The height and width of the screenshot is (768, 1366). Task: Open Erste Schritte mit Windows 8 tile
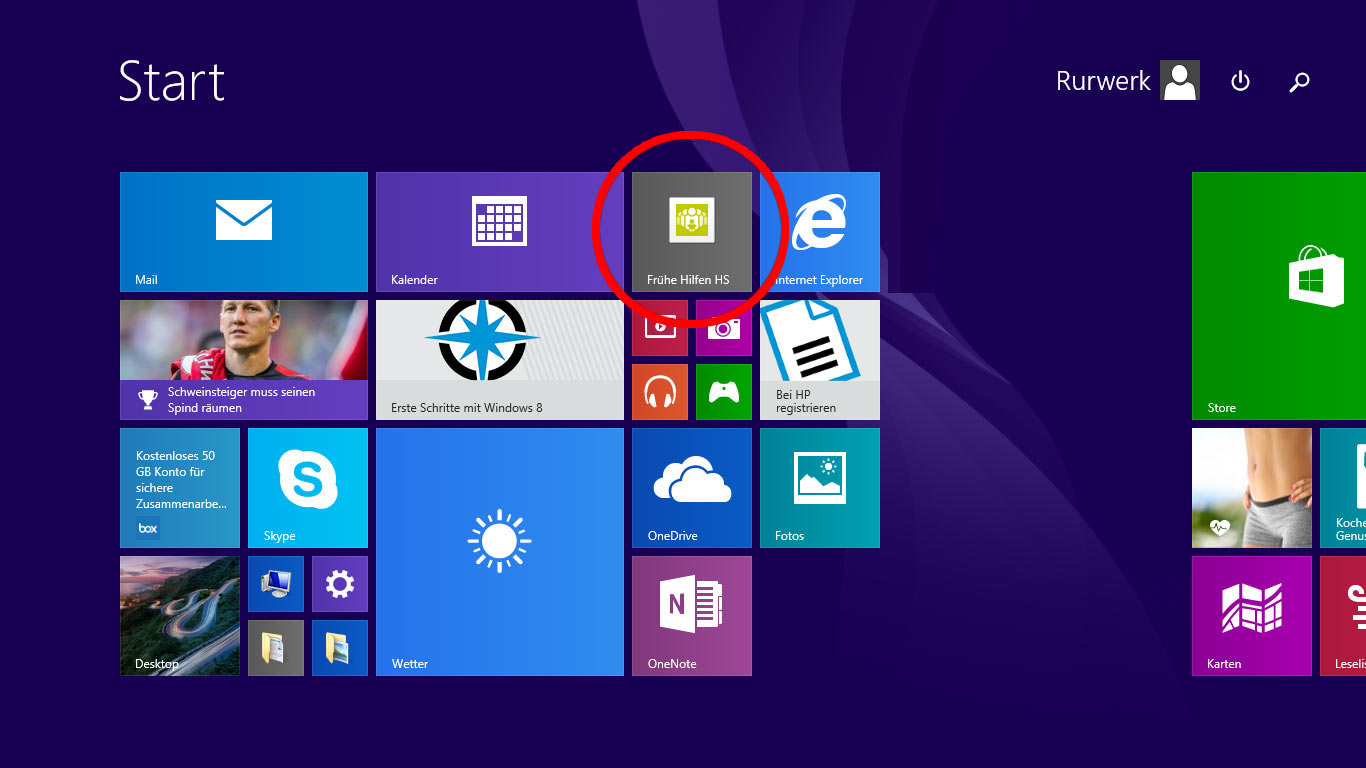point(500,360)
